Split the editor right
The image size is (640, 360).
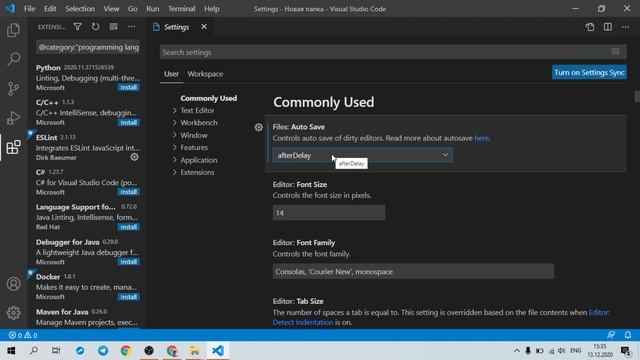(x=607, y=27)
